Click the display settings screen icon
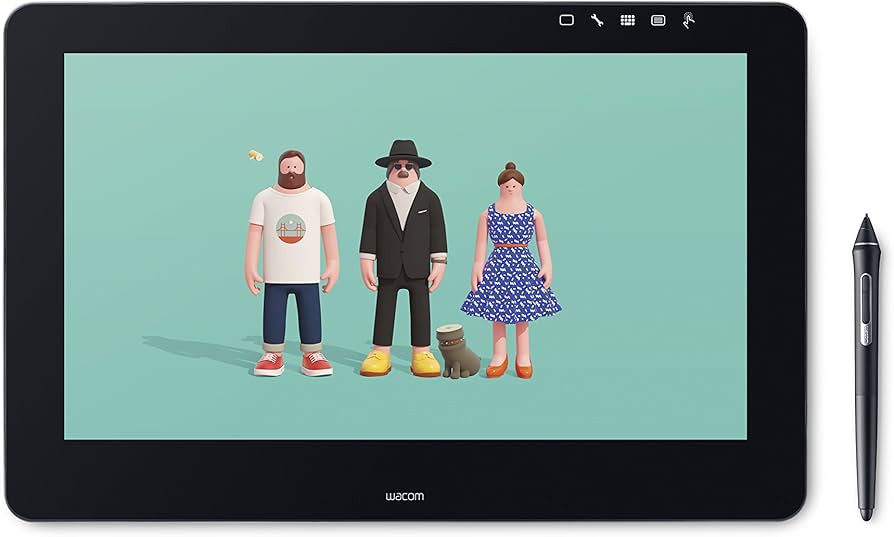The height and width of the screenshot is (537, 894). click(x=658, y=20)
